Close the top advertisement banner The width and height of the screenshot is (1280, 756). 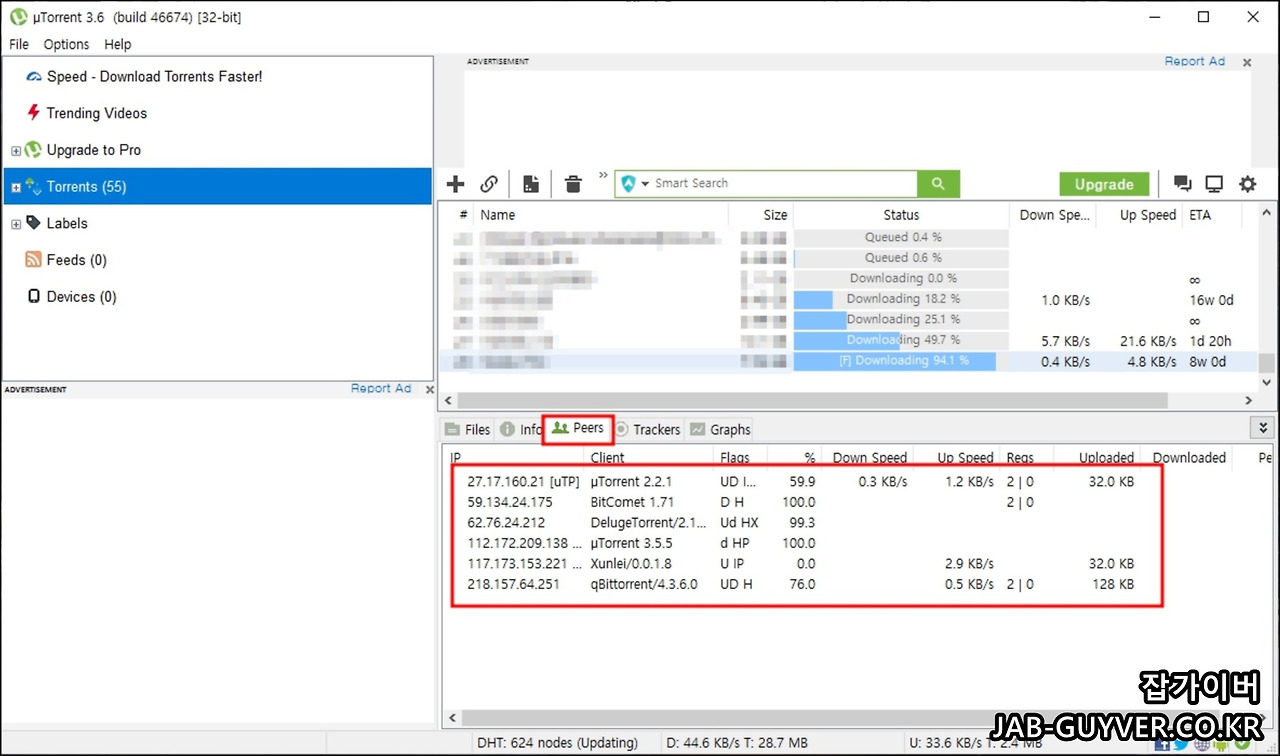pos(1247,62)
